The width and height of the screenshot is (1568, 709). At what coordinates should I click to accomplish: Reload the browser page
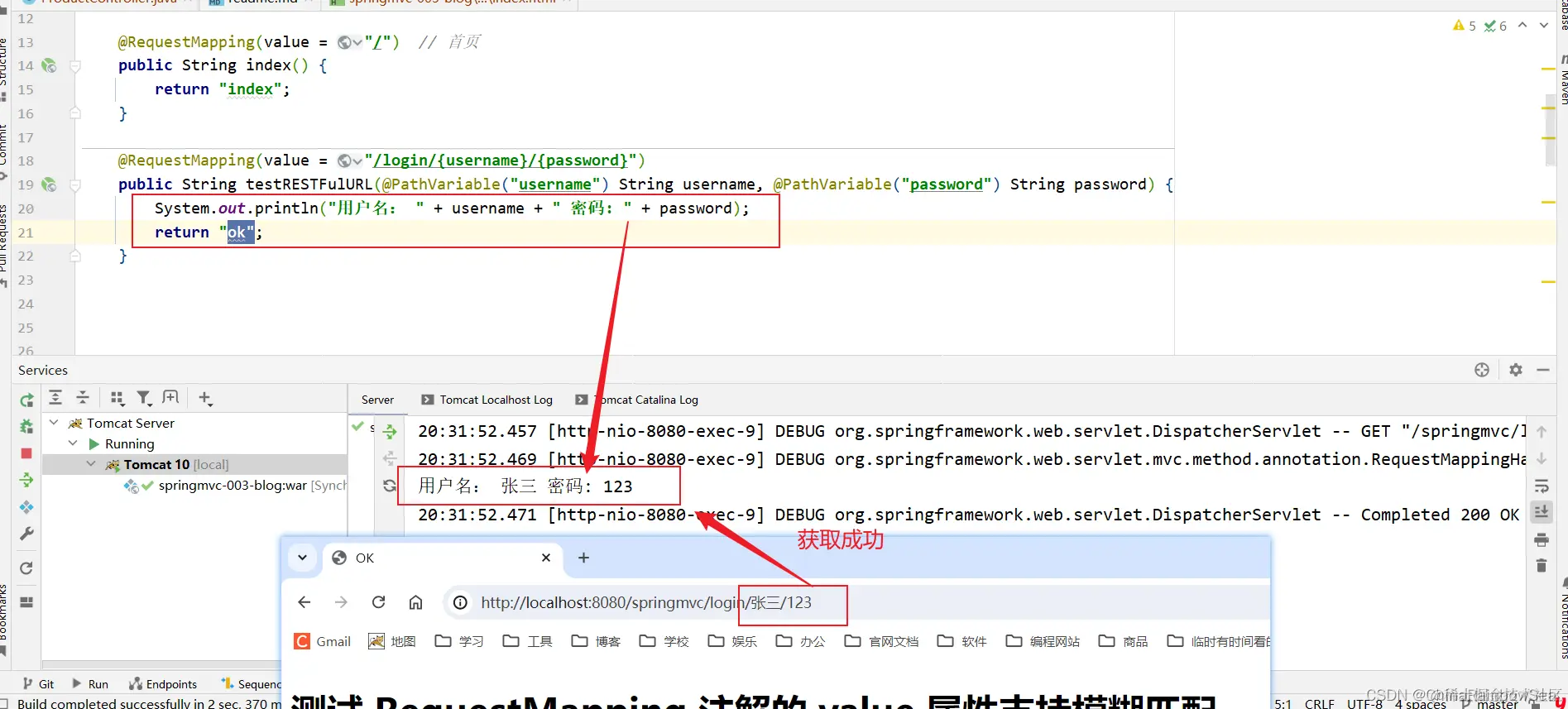point(378,602)
